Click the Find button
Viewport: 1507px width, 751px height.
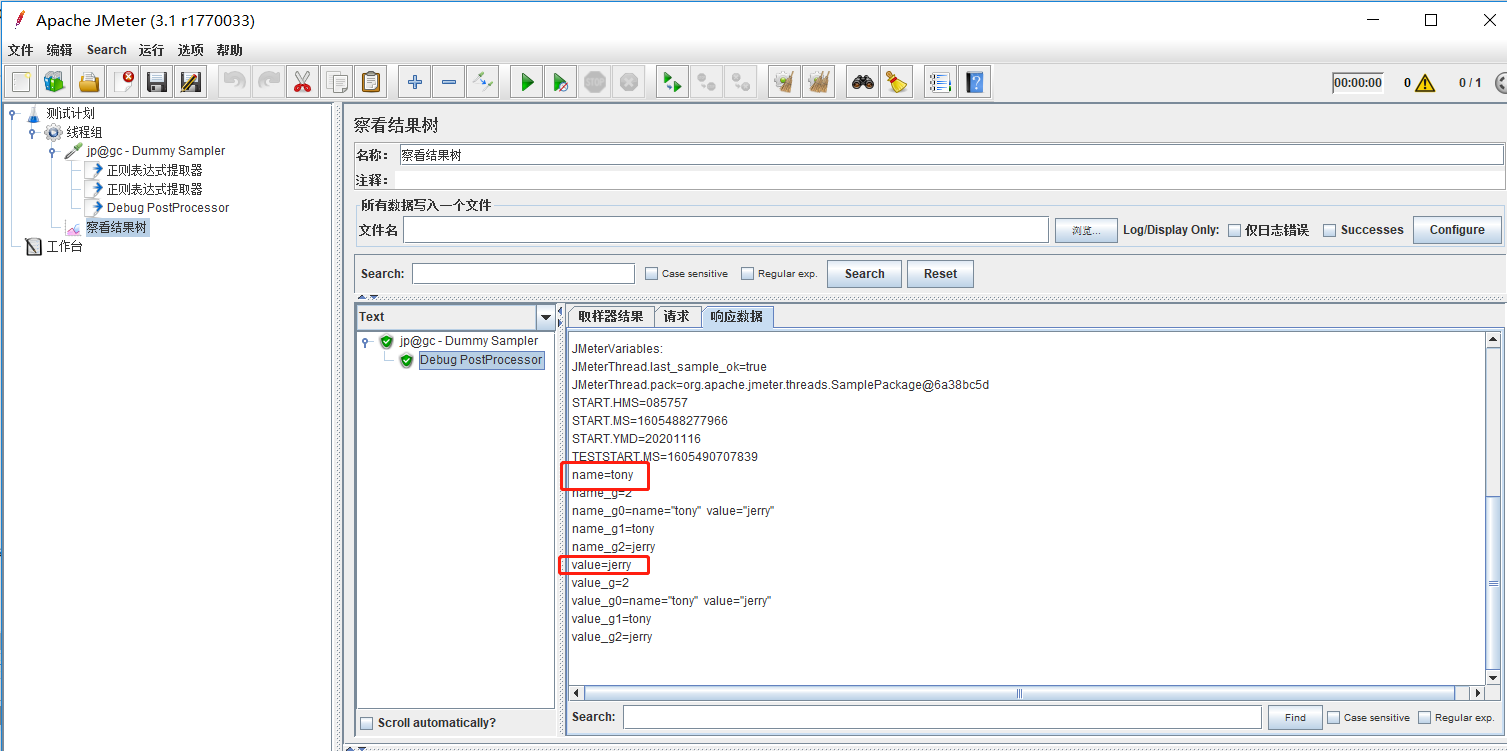[1295, 718]
